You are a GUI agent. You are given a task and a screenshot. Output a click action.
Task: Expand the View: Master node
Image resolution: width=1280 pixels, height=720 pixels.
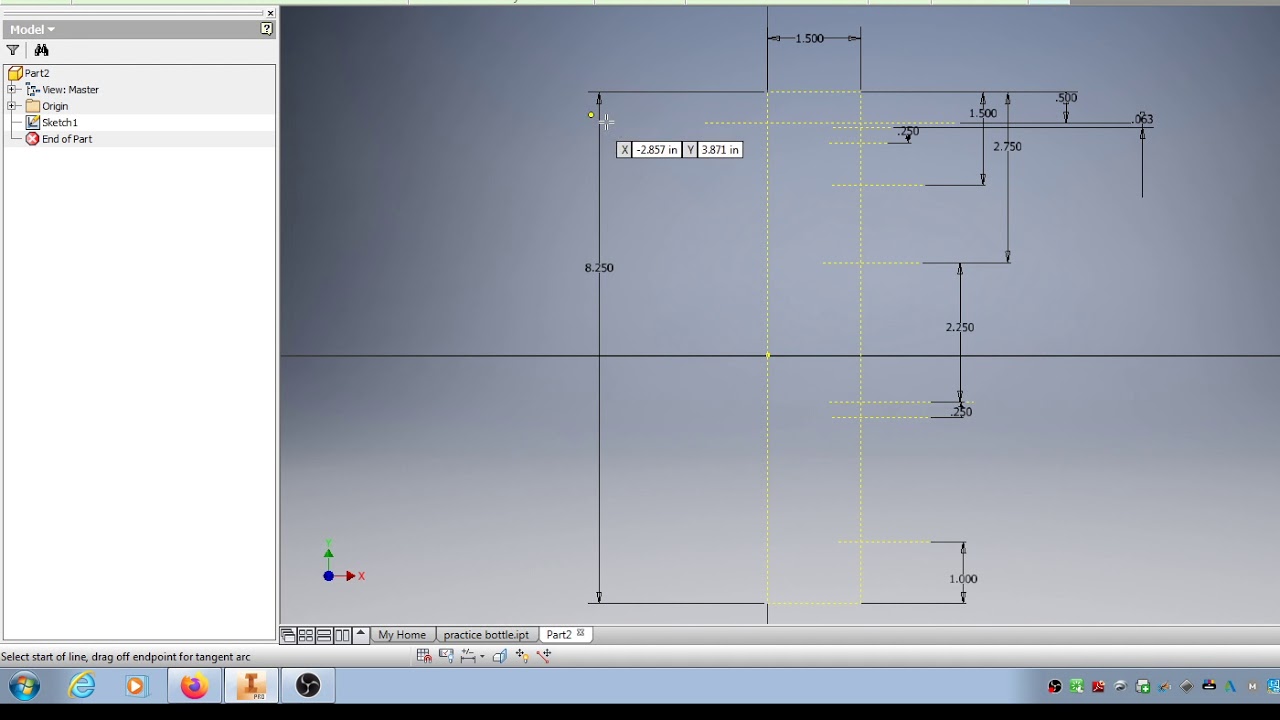(12, 90)
